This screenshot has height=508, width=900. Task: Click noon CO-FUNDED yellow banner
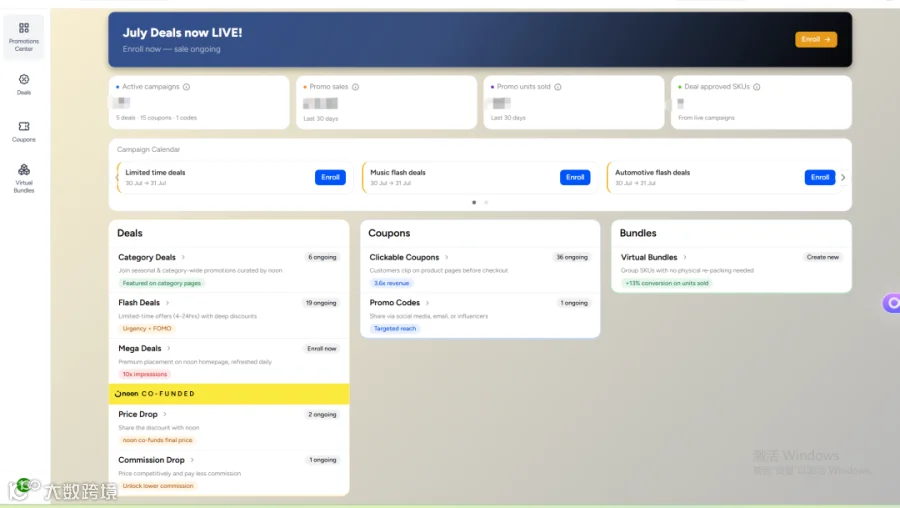pos(229,394)
